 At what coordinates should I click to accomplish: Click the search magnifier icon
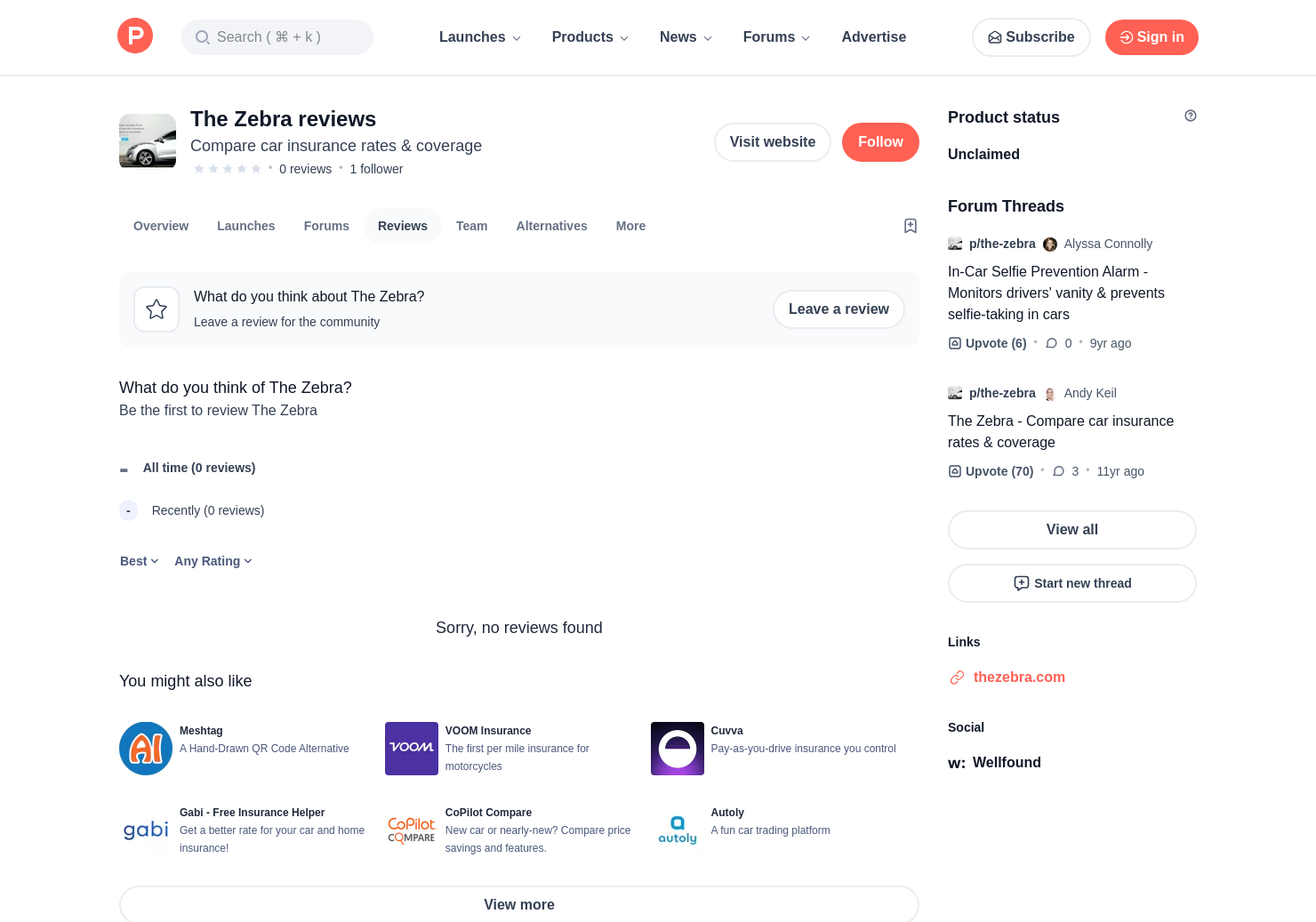[x=202, y=37]
